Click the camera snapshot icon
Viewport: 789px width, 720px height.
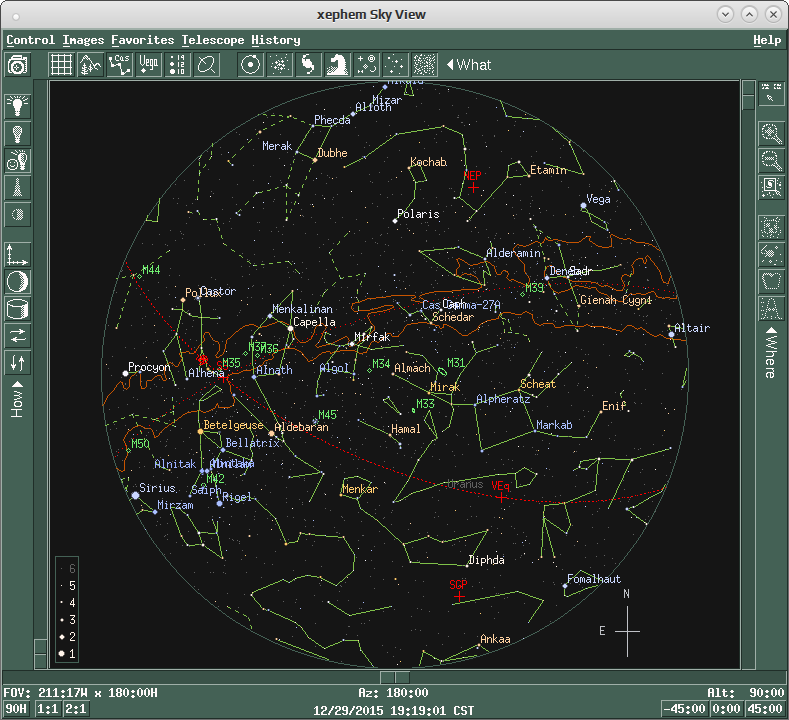click(x=18, y=65)
